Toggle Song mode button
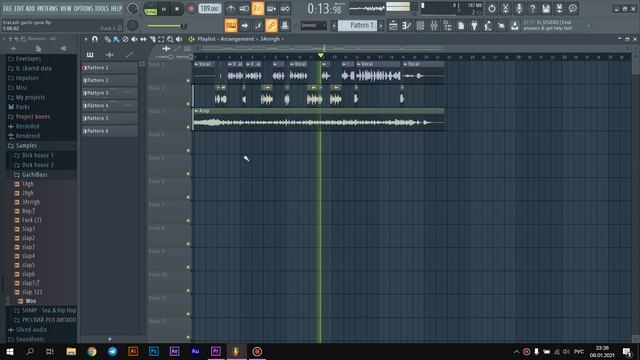Screen dimensions: 640x360 pos(151,9)
